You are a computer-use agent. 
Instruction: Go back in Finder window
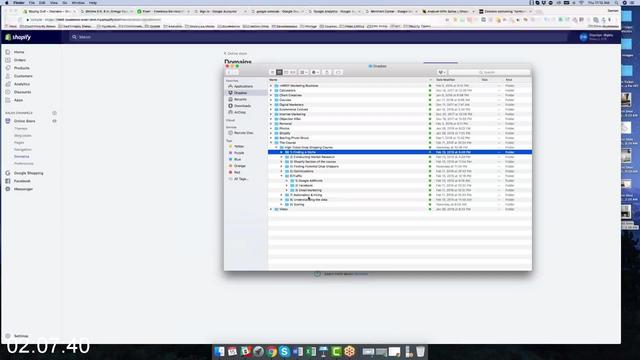pyautogui.click(x=229, y=72)
